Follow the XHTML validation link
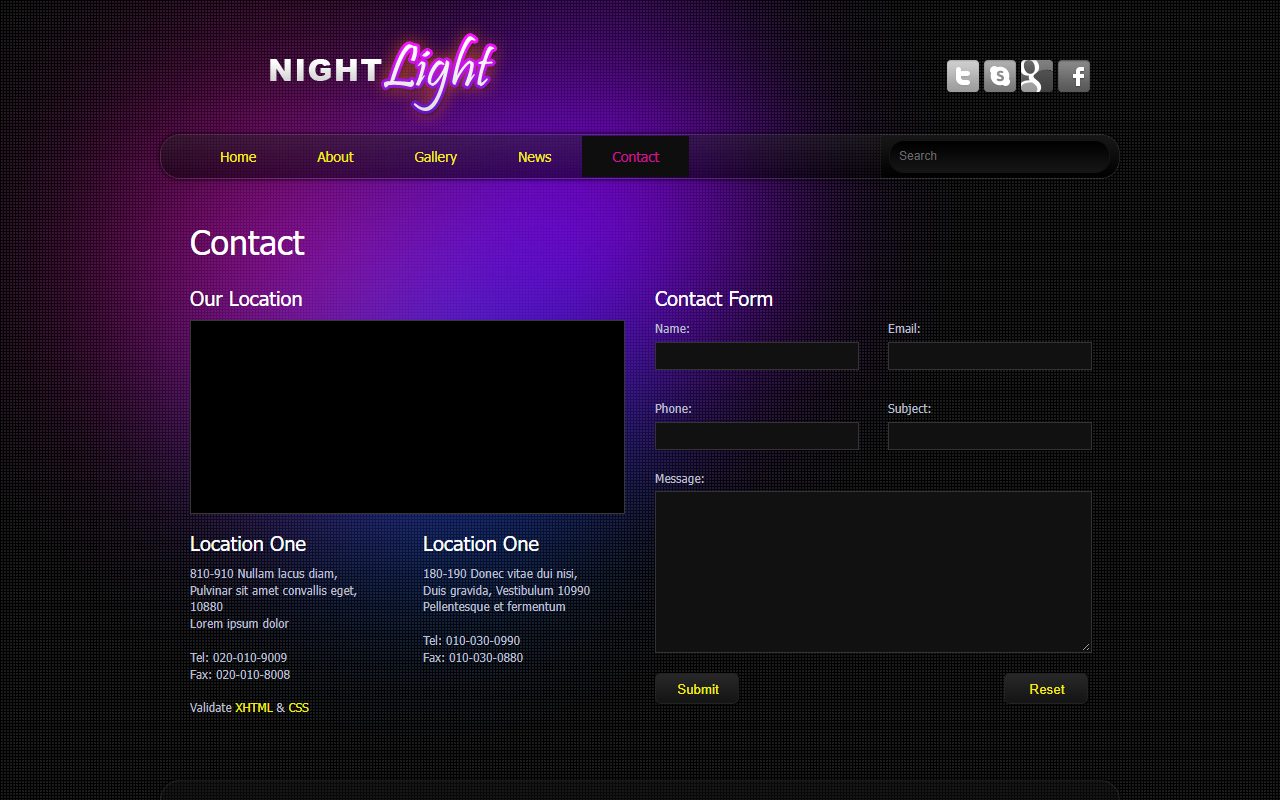This screenshot has width=1280, height=800. 254,708
